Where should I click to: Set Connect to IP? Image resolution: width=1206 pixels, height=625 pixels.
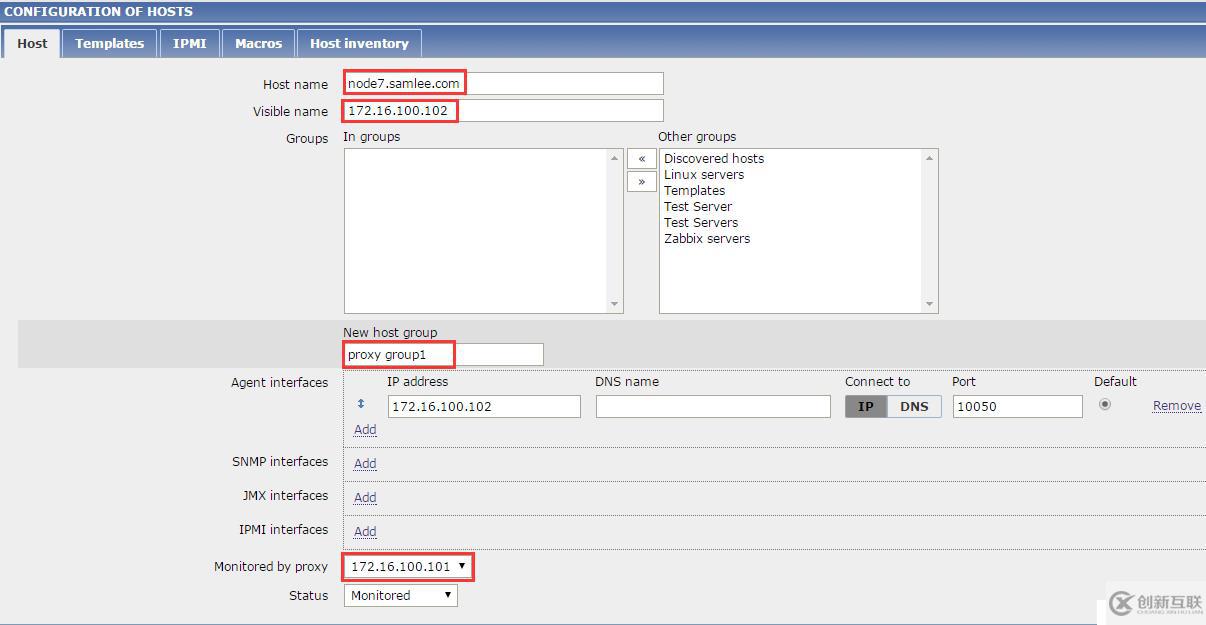pyautogui.click(x=866, y=406)
